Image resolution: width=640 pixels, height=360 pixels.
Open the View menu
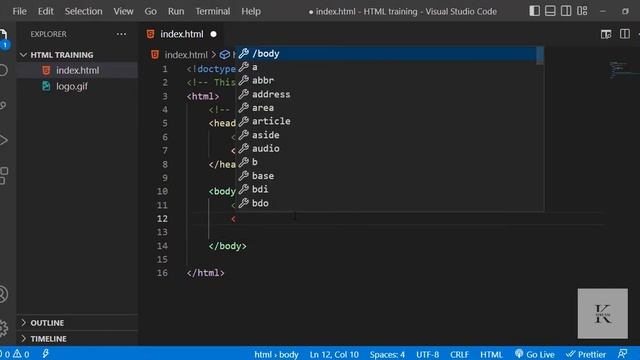(123, 11)
